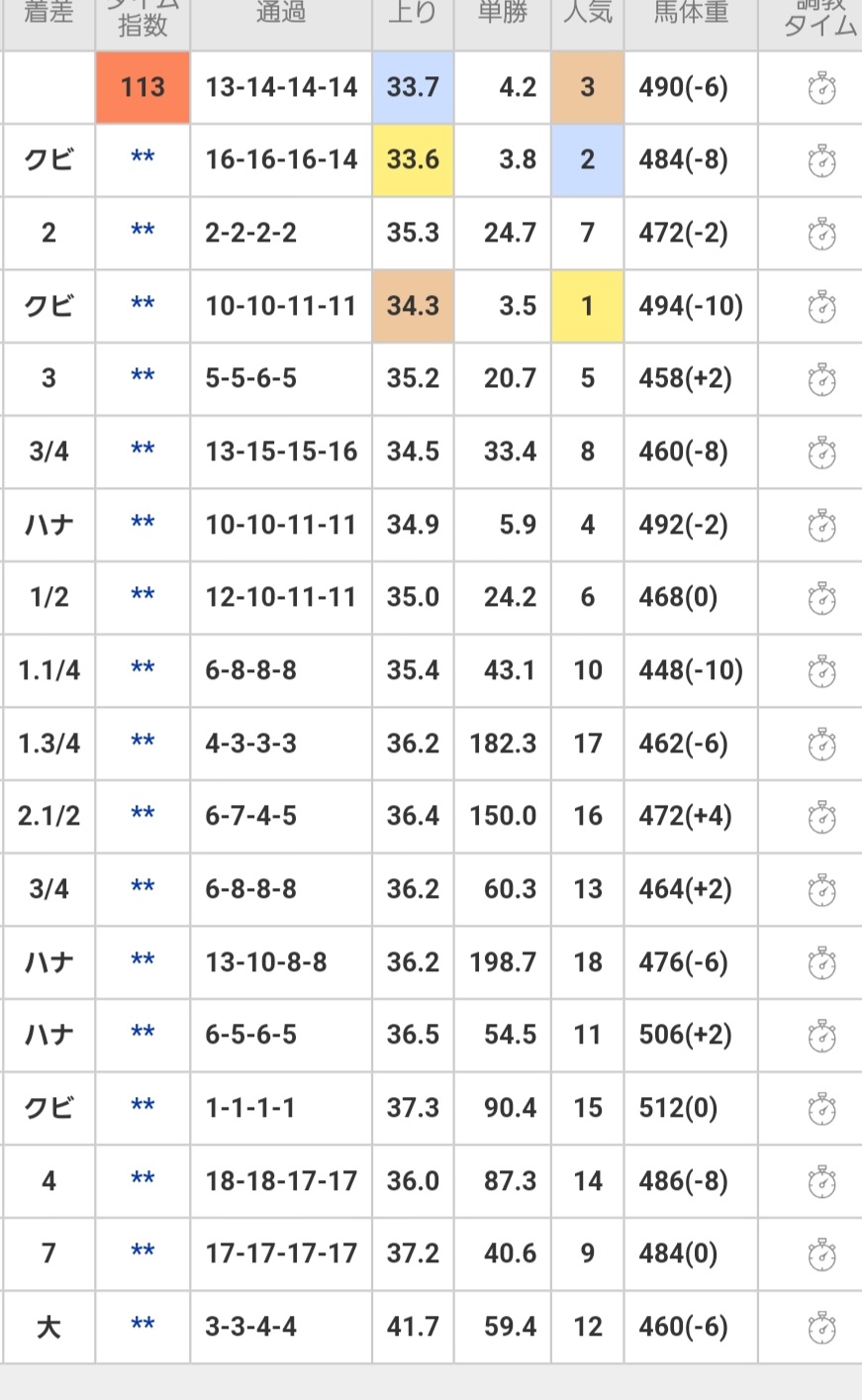The width and height of the screenshot is (862, 1400).
Task: Click stopwatch icon in the 484(-8) row
Action: pos(821,161)
